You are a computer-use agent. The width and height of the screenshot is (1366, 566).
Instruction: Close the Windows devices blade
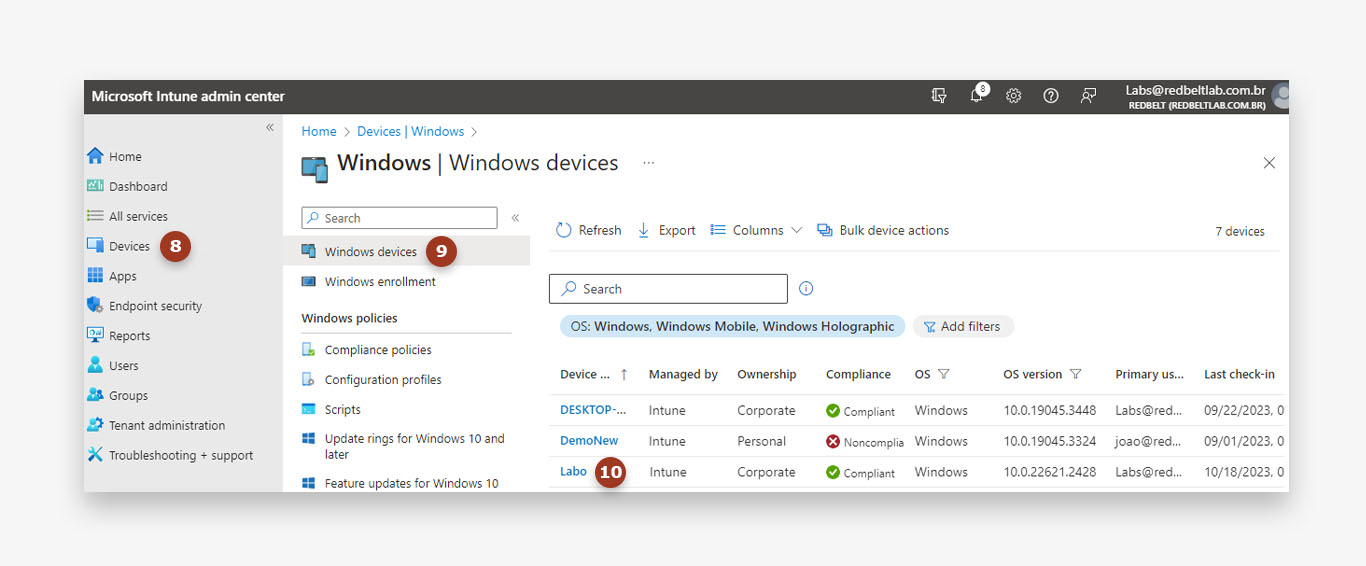click(x=1269, y=163)
